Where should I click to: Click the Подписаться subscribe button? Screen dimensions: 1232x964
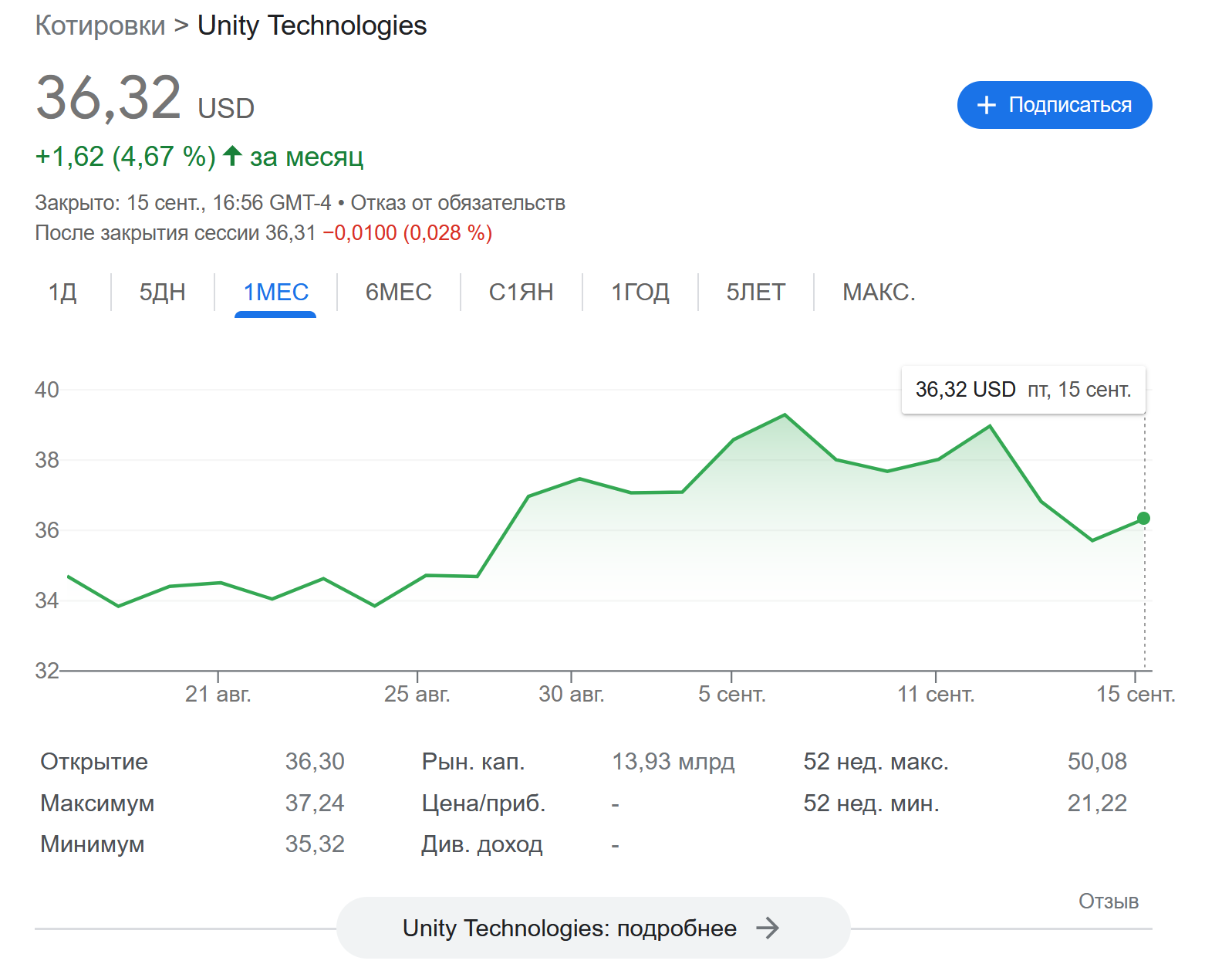click(1055, 105)
